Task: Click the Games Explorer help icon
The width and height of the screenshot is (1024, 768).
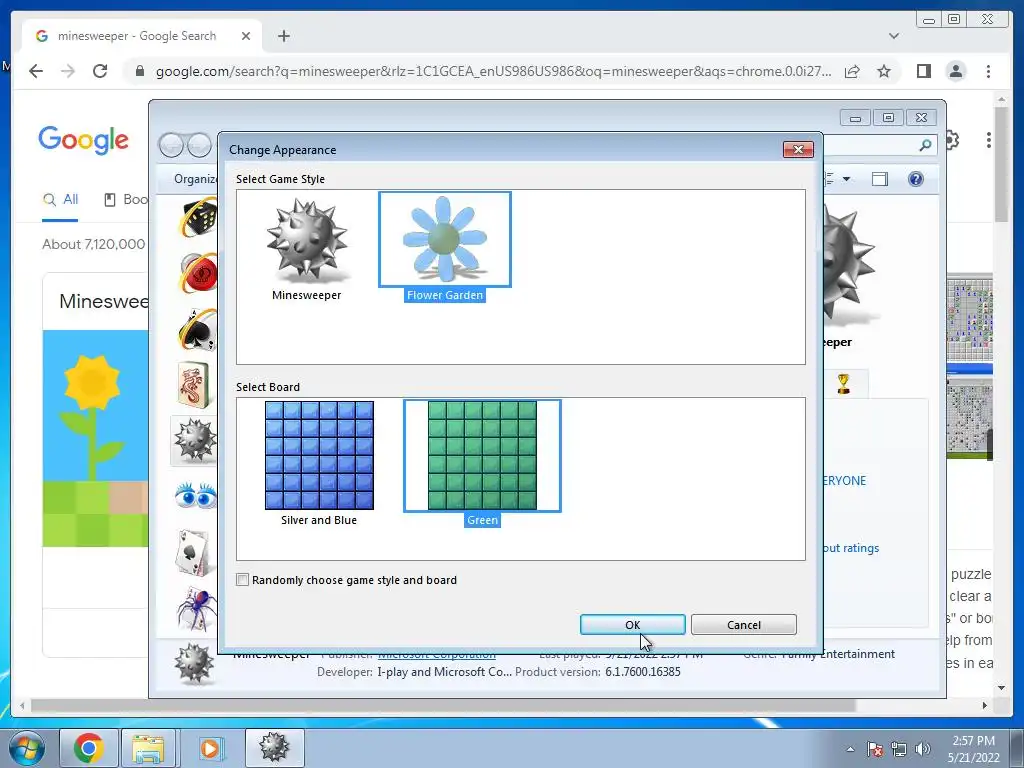Action: [916, 179]
